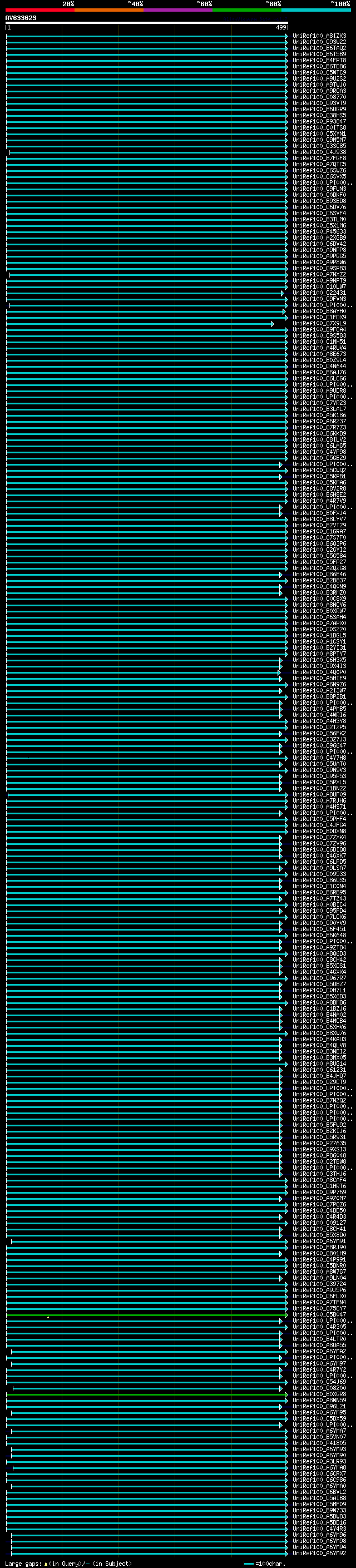356x1568 pixels.
Task: Click the purple ~60% identity legend segment
Action: coord(179,11)
